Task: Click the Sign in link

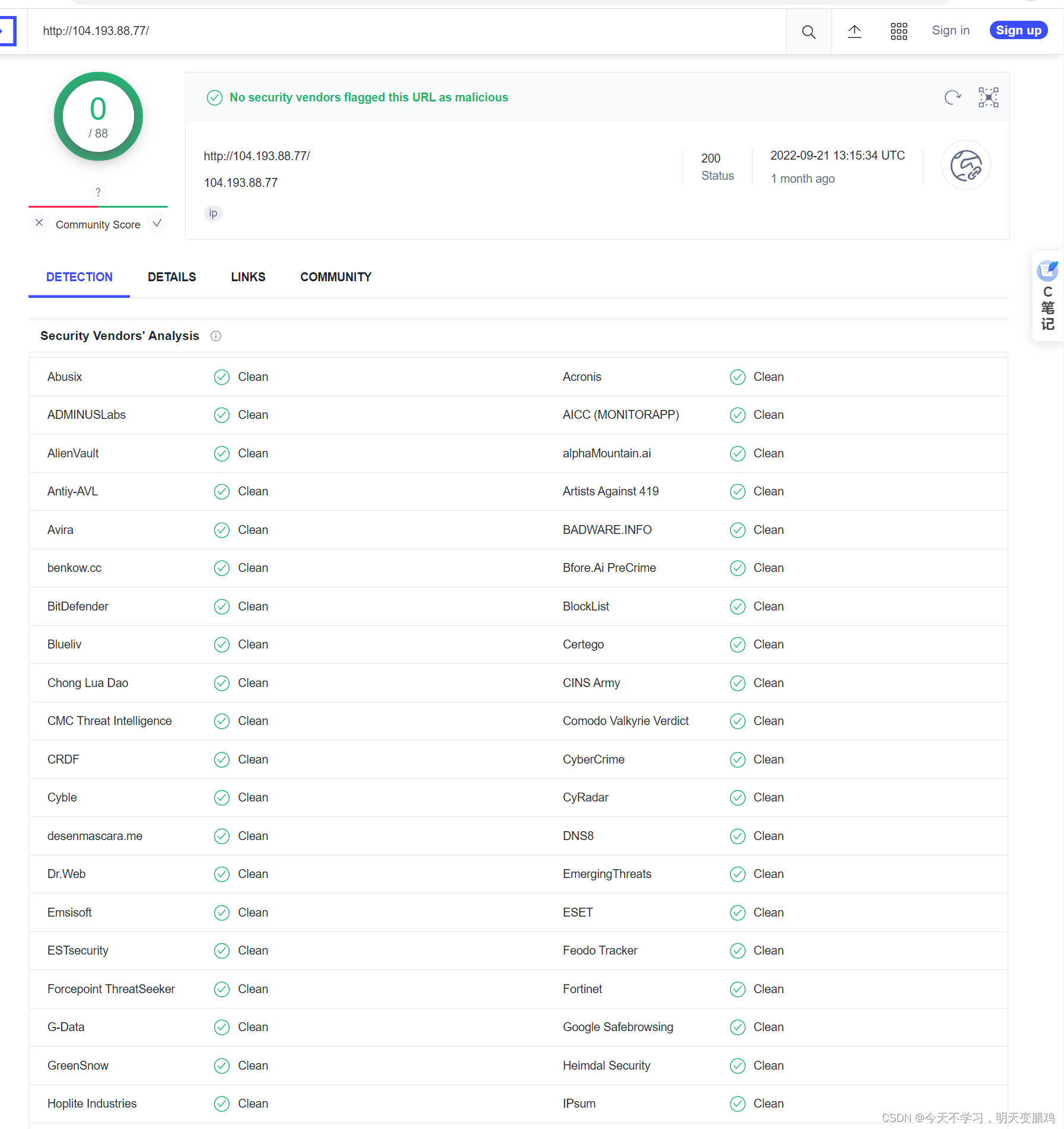Action: (950, 30)
